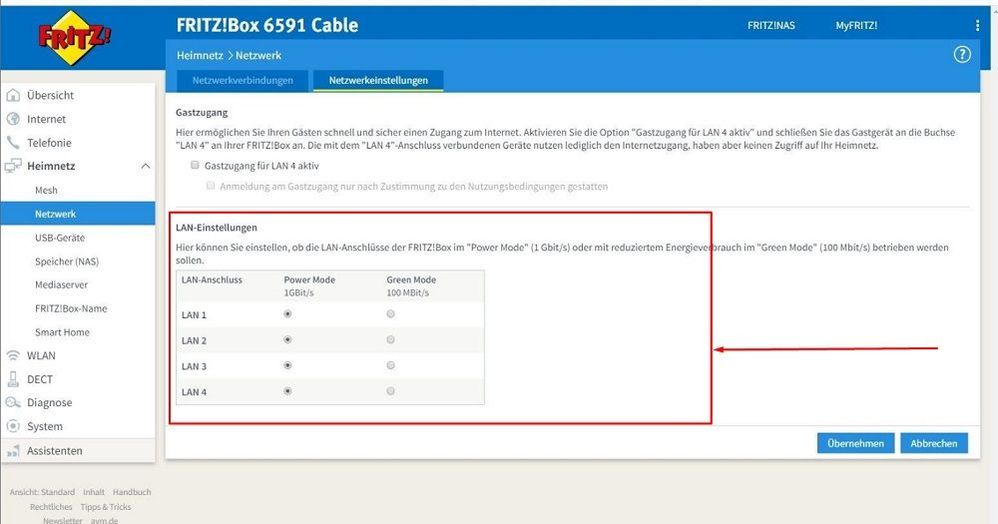Open the Rechtliches footer link

[51, 507]
